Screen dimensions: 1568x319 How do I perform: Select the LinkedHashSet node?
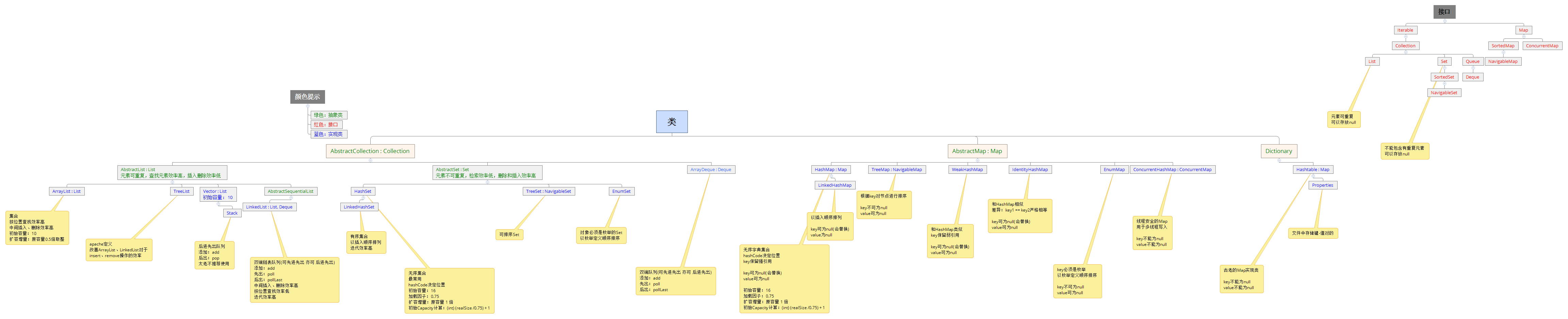point(359,207)
